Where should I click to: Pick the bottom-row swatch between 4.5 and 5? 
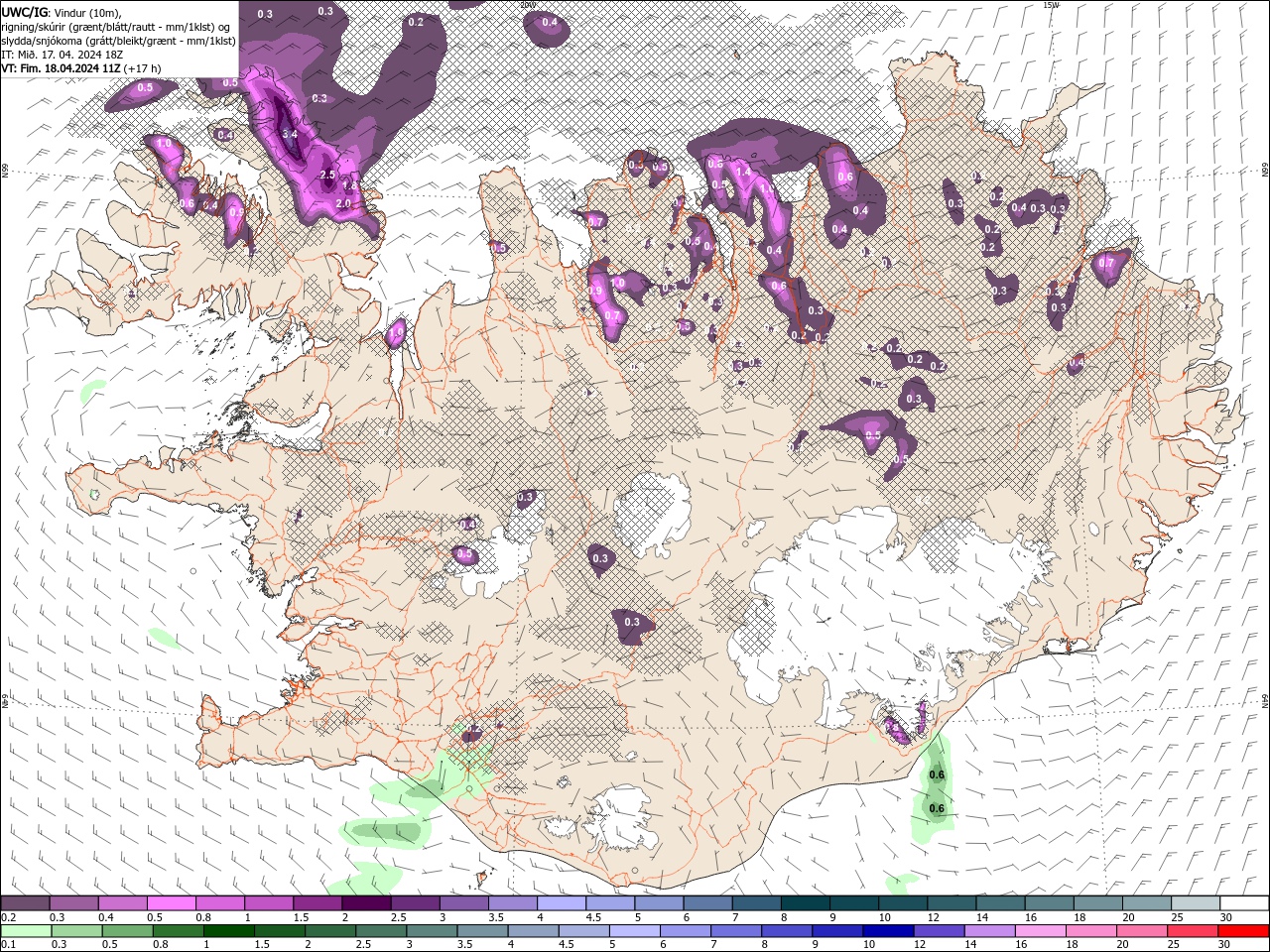click(x=585, y=931)
